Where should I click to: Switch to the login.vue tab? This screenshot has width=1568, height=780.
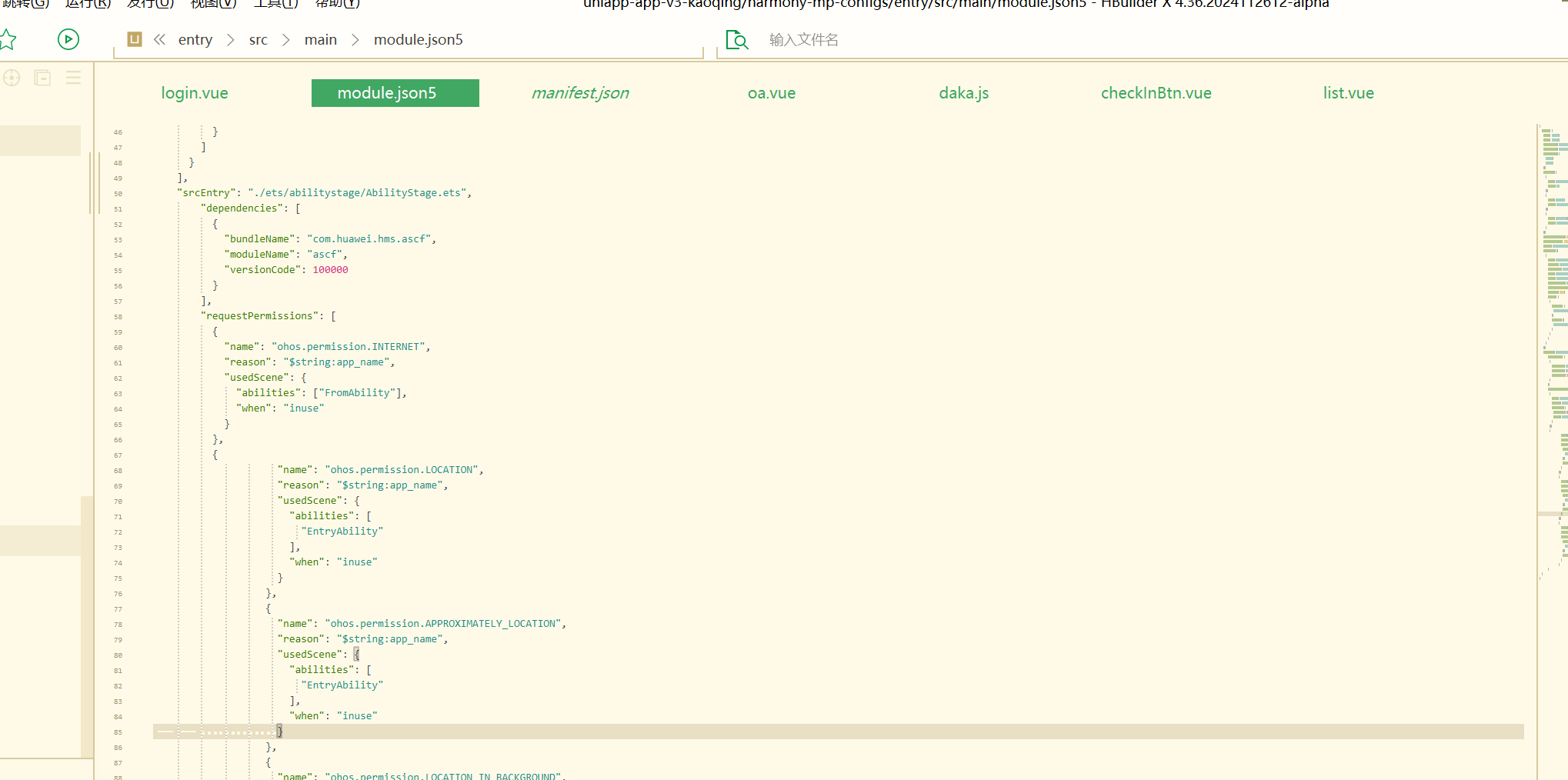[195, 93]
